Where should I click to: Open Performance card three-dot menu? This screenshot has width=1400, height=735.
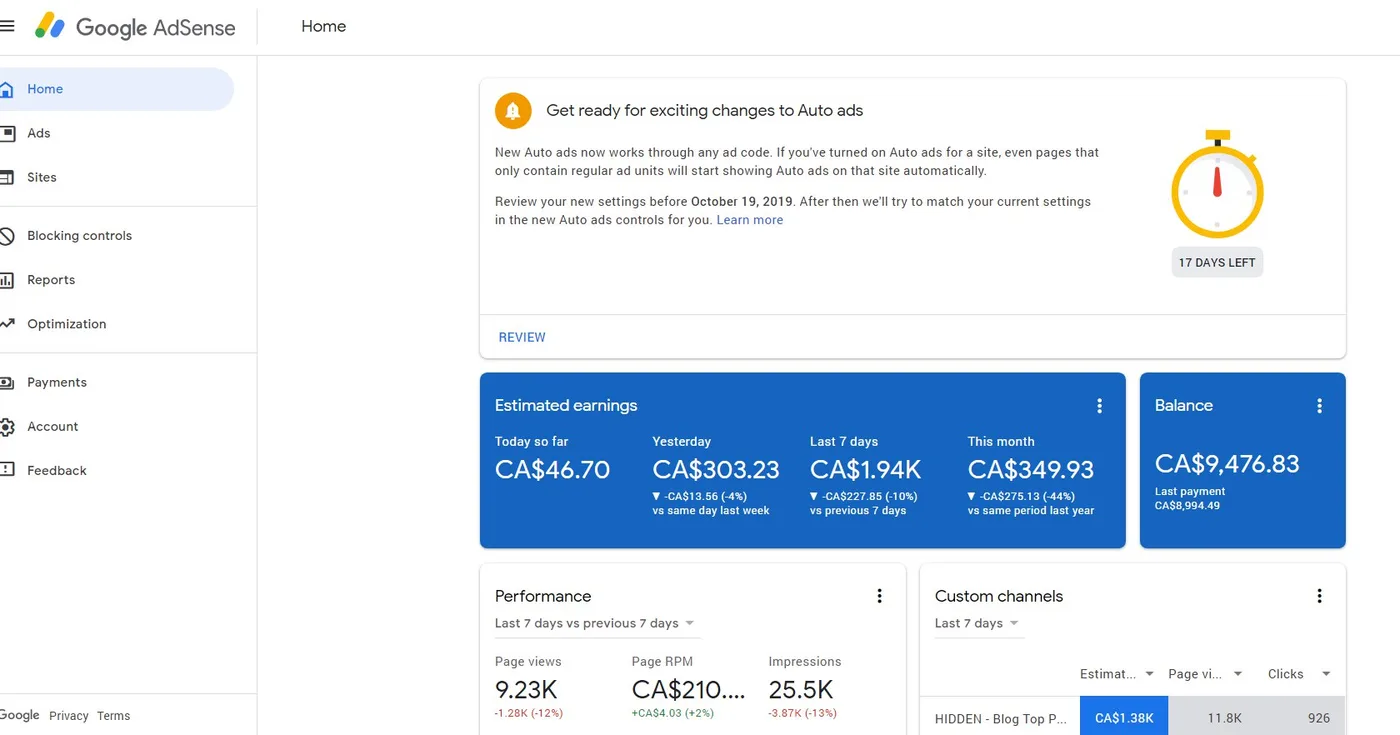pos(879,596)
